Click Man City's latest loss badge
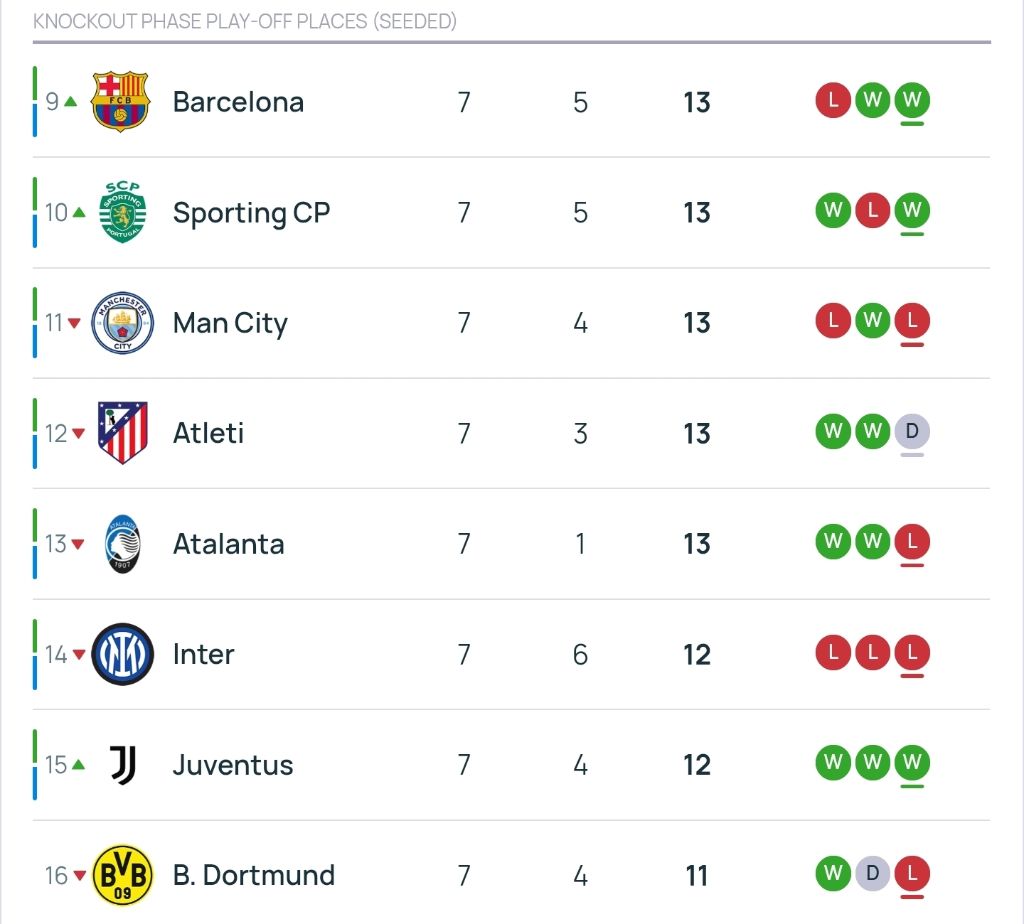The width and height of the screenshot is (1024, 924). coord(911,321)
